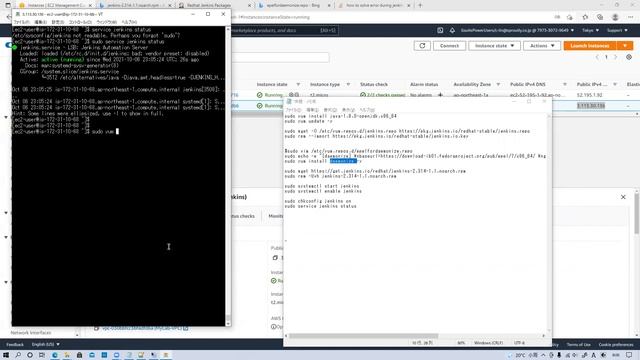Go to previous instances page arrow
640x360 pixels.
click(597, 57)
